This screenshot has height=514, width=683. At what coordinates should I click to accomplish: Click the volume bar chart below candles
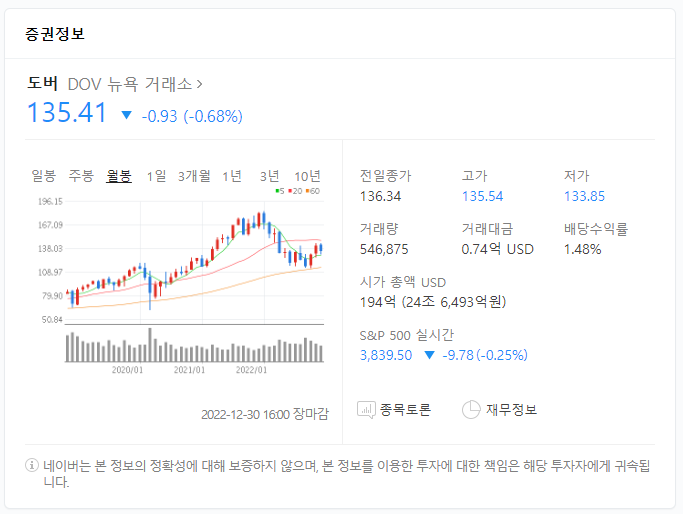194,344
